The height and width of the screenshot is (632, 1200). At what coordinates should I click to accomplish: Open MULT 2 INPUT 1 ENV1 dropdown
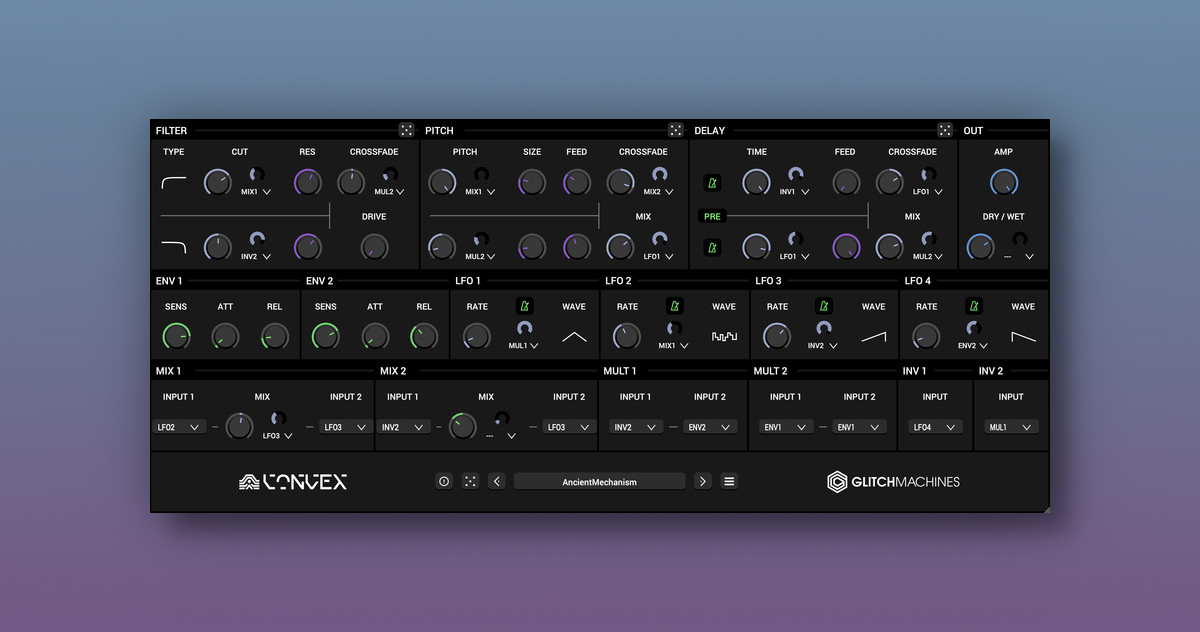click(785, 427)
